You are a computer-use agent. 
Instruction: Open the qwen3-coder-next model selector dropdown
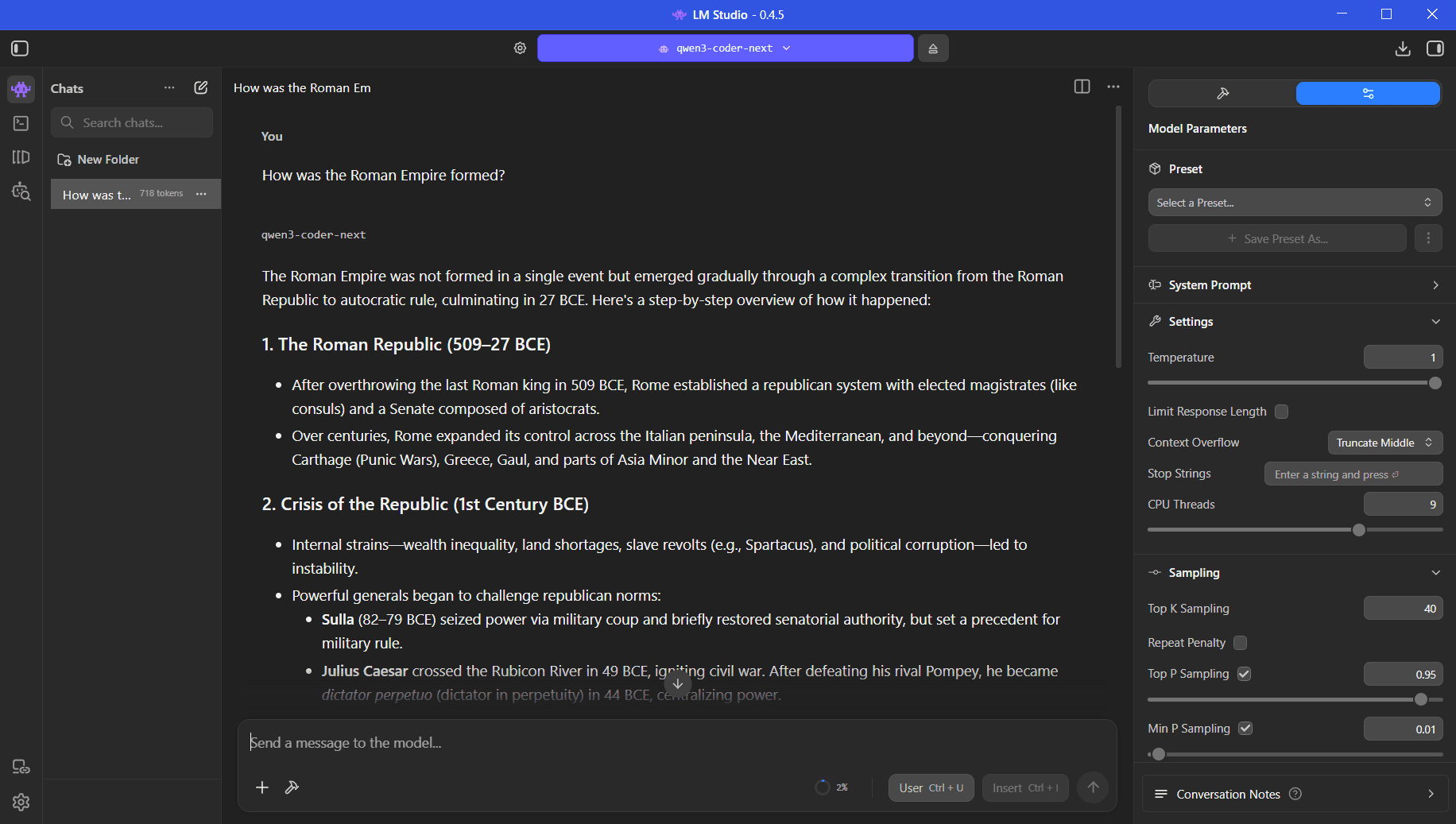[725, 48]
